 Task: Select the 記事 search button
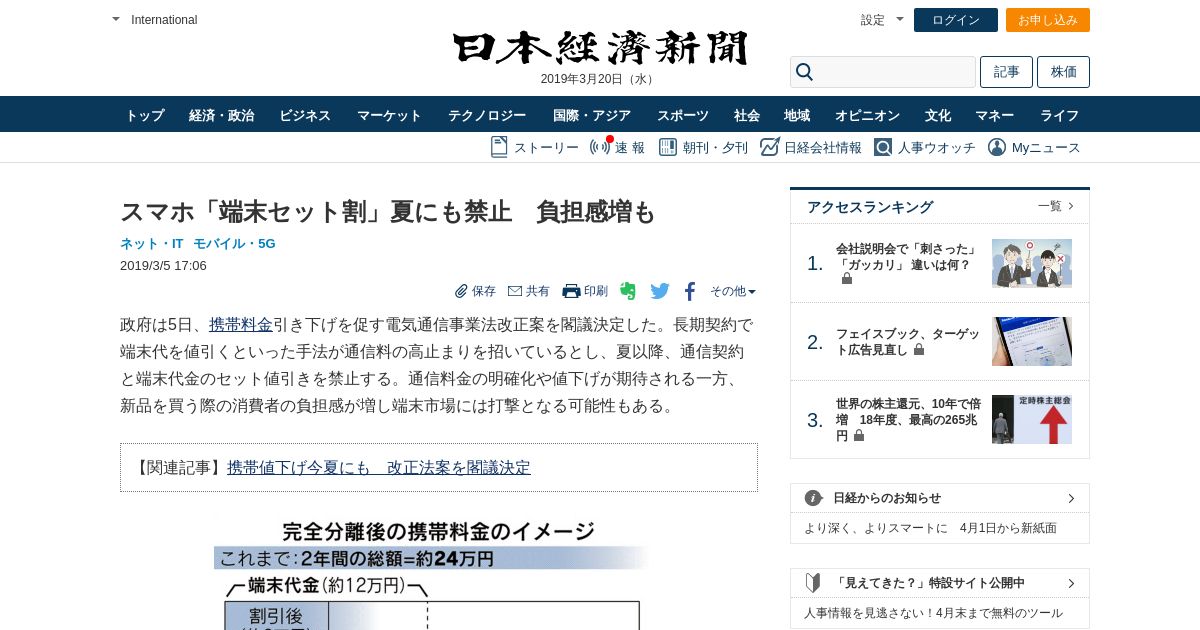click(x=1006, y=72)
